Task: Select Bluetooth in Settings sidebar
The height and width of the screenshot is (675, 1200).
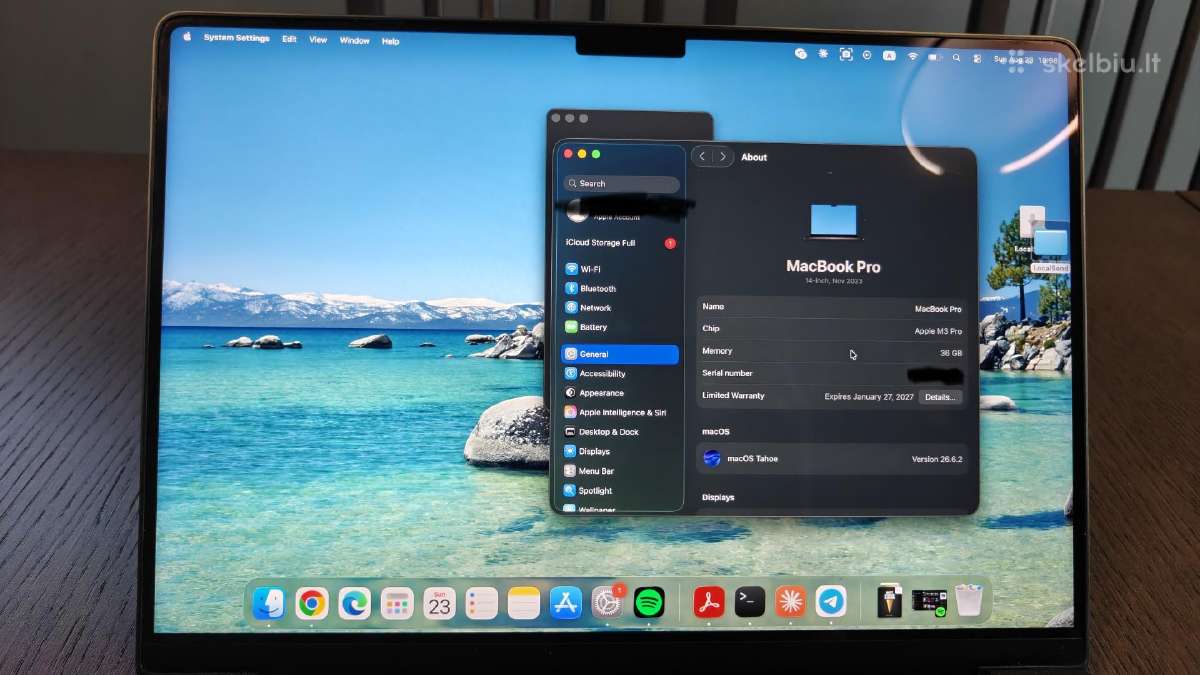Action: (x=620, y=289)
